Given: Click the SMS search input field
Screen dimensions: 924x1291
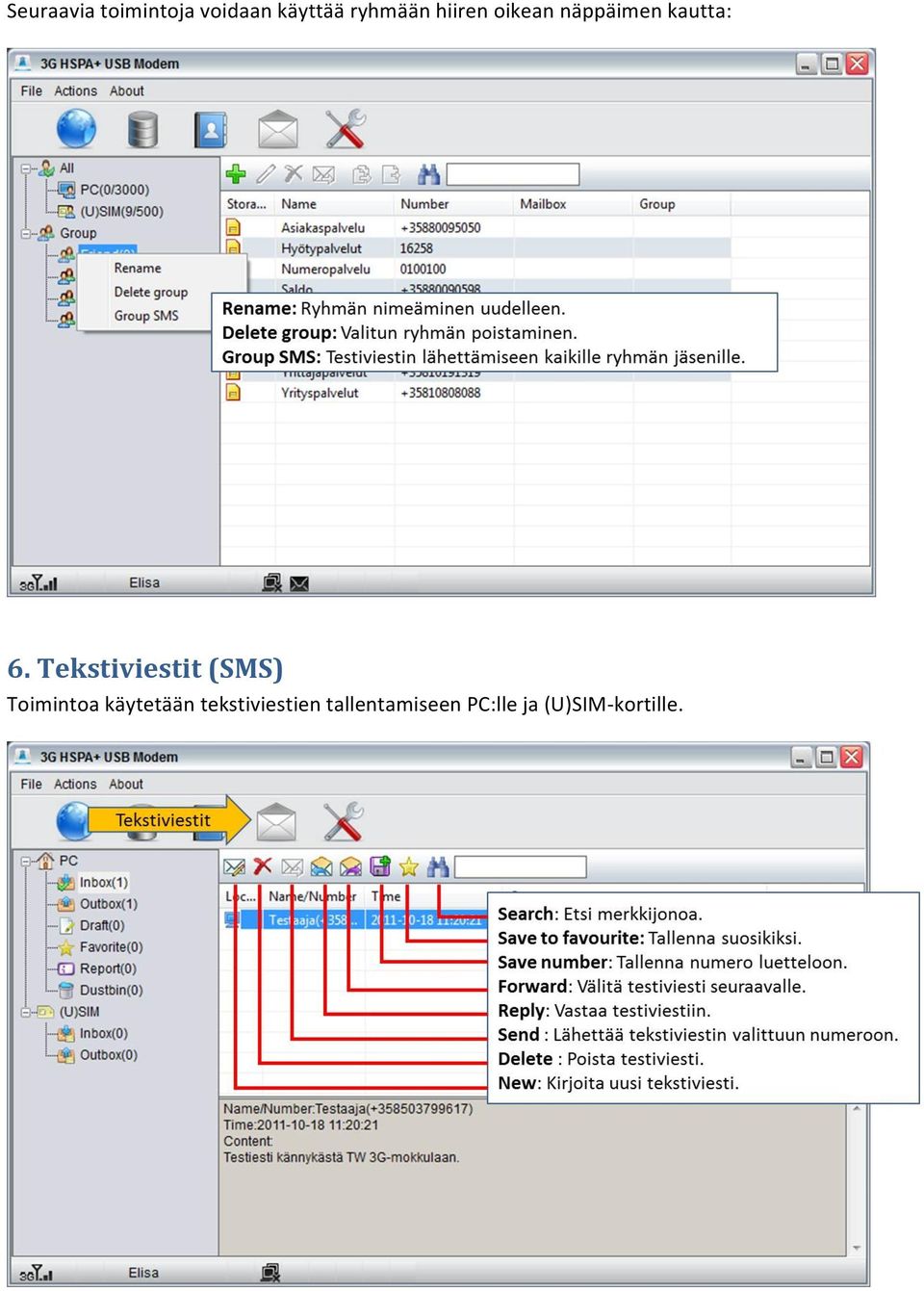Looking at the screenshot, I should pos(520,866).
